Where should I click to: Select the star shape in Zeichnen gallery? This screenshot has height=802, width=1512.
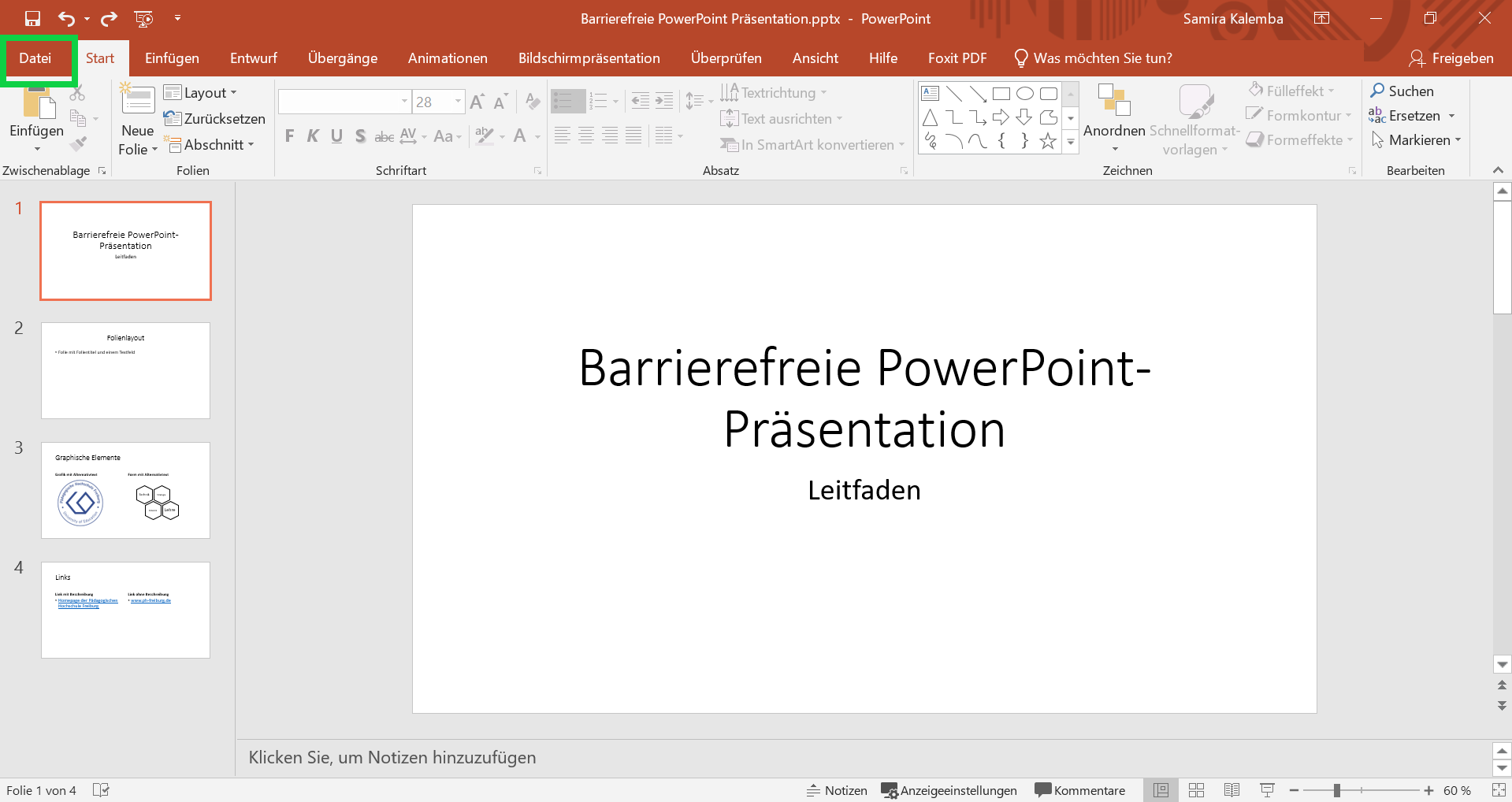pos(1047,142)
